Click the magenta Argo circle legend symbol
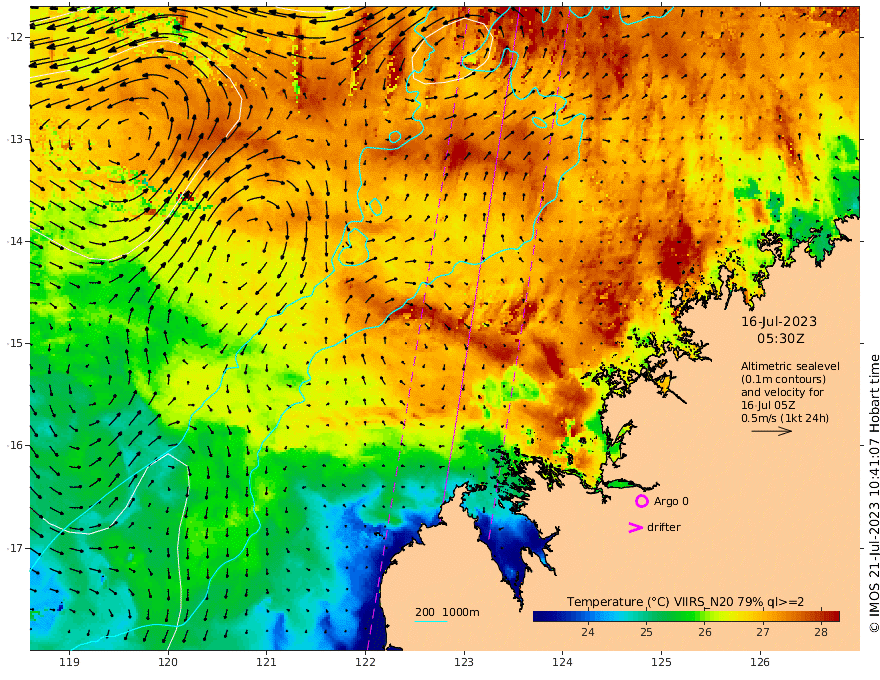This screenshot has height=680, width=880. 641,501
